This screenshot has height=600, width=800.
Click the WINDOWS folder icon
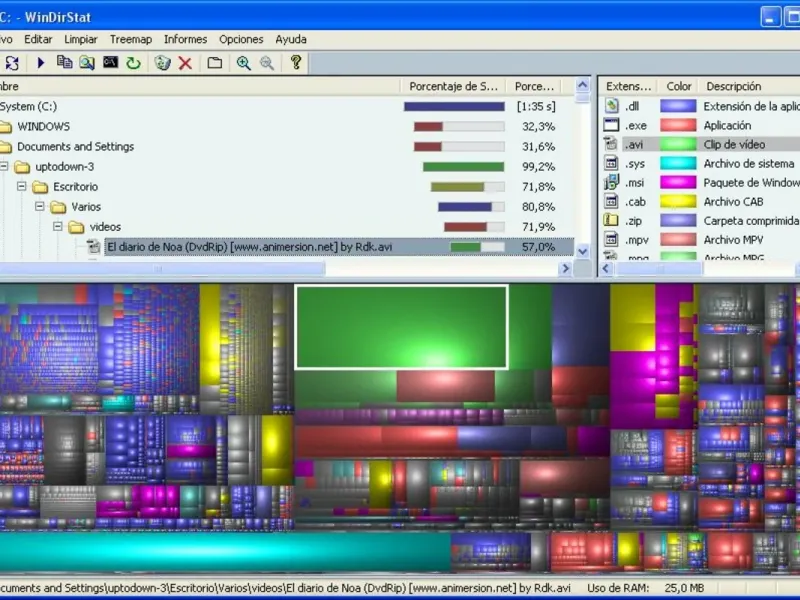click(6, 127)
